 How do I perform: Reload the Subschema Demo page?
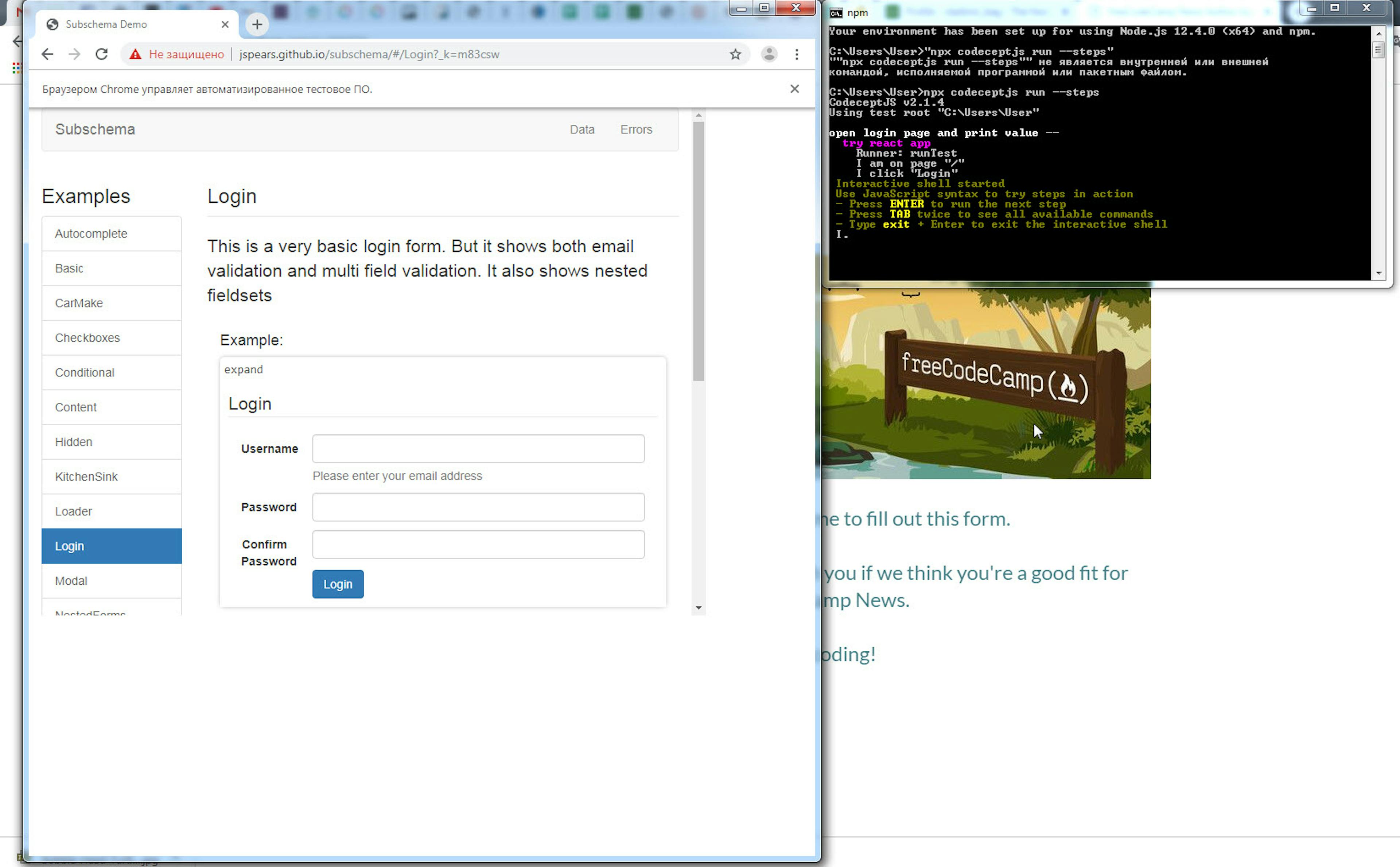(x=101, y=54)
